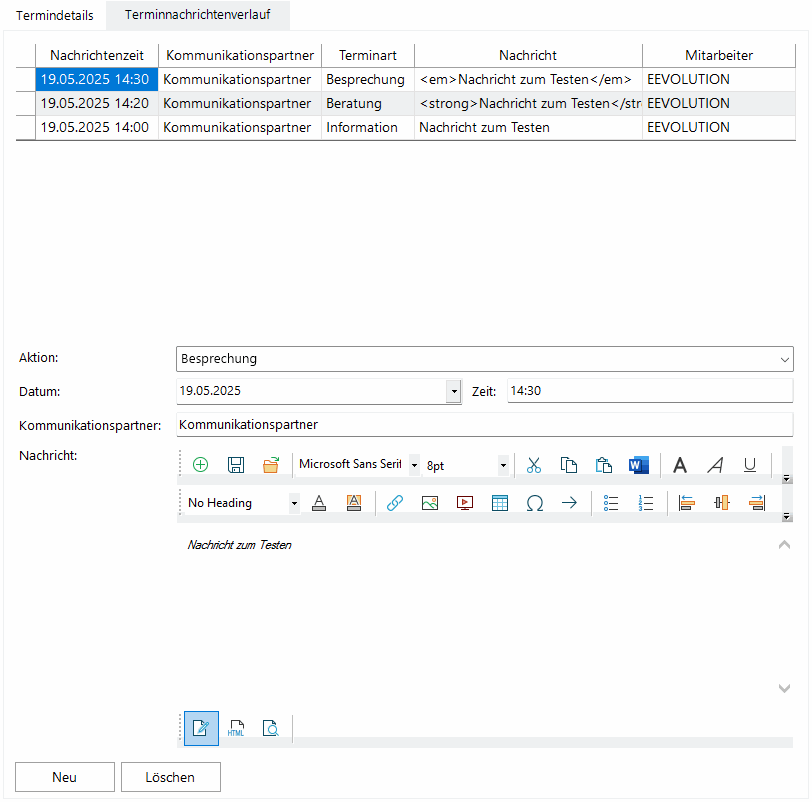Align text right

point(757,502)
